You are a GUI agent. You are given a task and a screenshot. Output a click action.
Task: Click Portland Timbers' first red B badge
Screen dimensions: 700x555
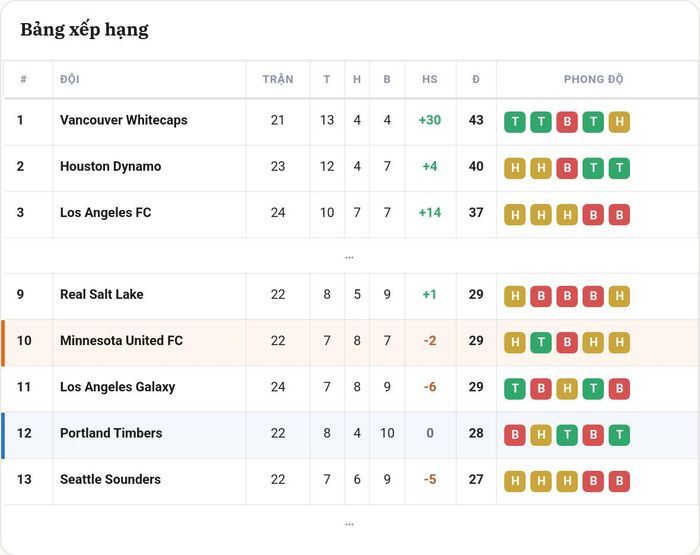(515, 435)
